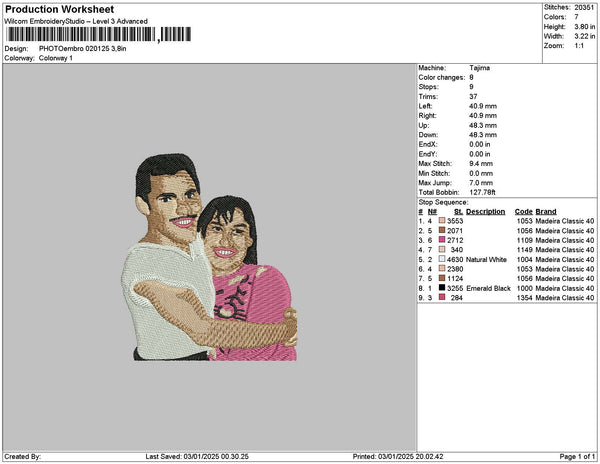
Task: Select thread code 1354
Action: pyautogui.click(x=524, y=298)
